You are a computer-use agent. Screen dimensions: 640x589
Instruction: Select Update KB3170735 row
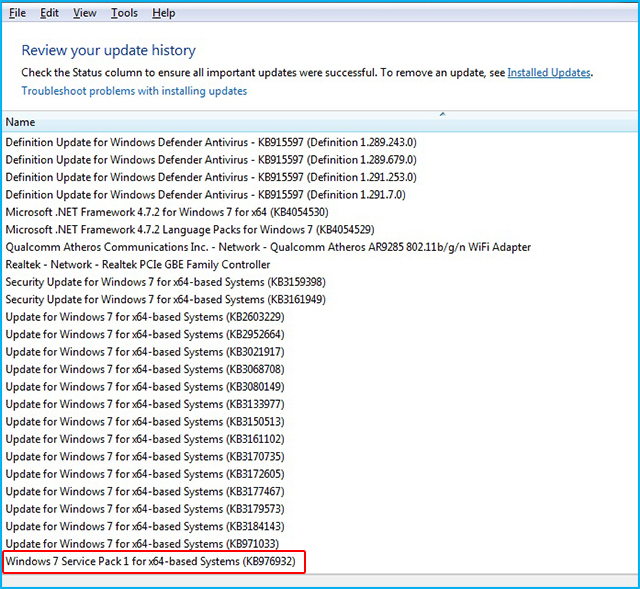tap(145, 457)
